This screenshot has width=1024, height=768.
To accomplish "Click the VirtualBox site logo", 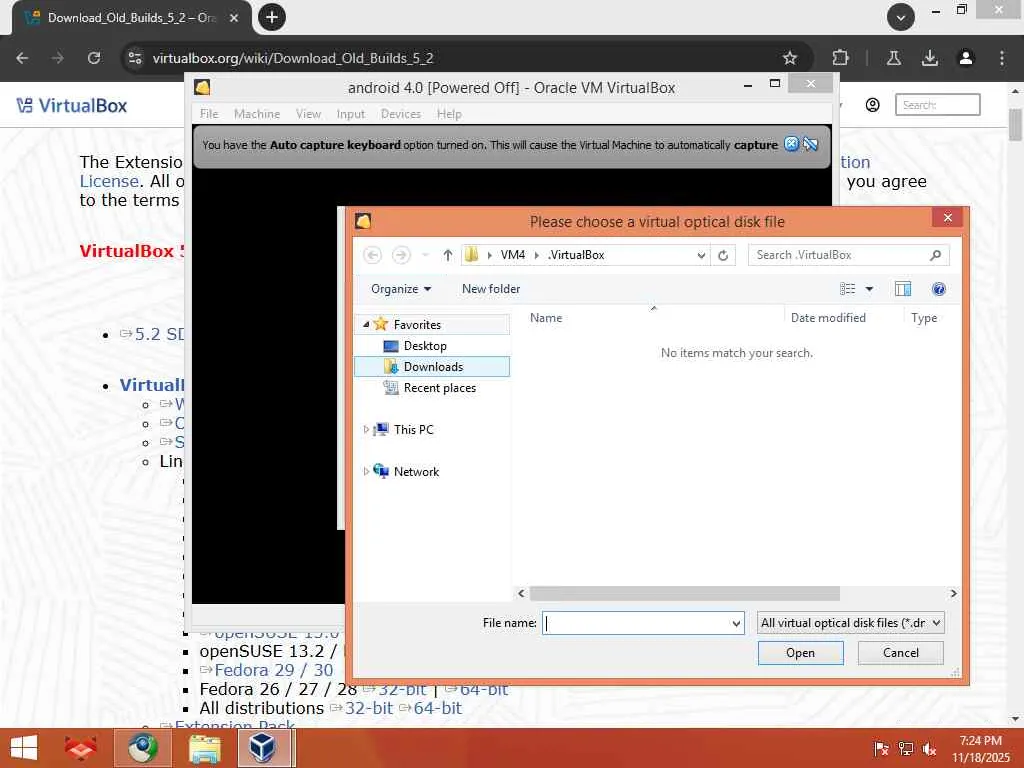I will point(72,106).
